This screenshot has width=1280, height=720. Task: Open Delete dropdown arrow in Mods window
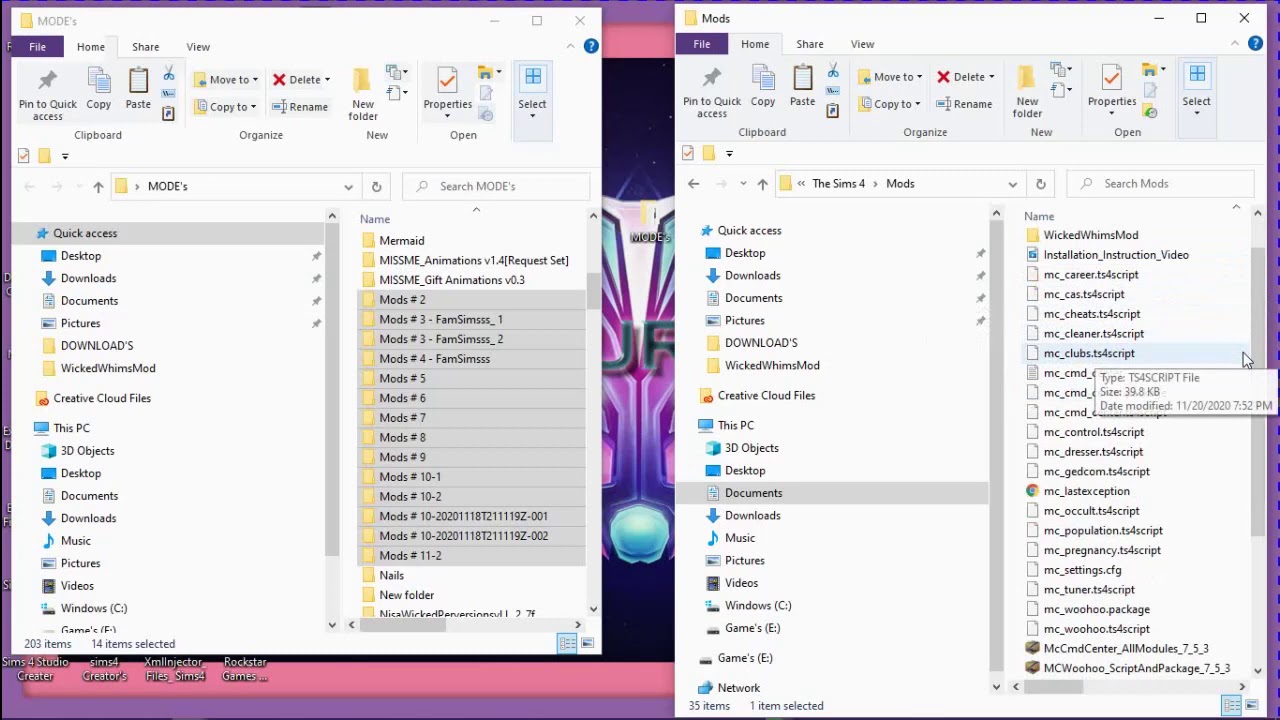[991, 77]
